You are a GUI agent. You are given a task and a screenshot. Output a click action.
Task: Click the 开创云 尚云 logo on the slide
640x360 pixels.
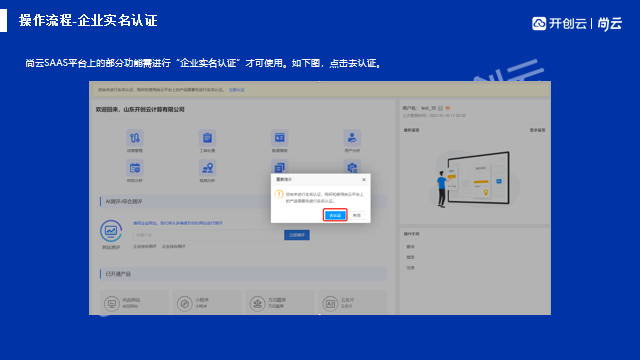coord(577,24)
